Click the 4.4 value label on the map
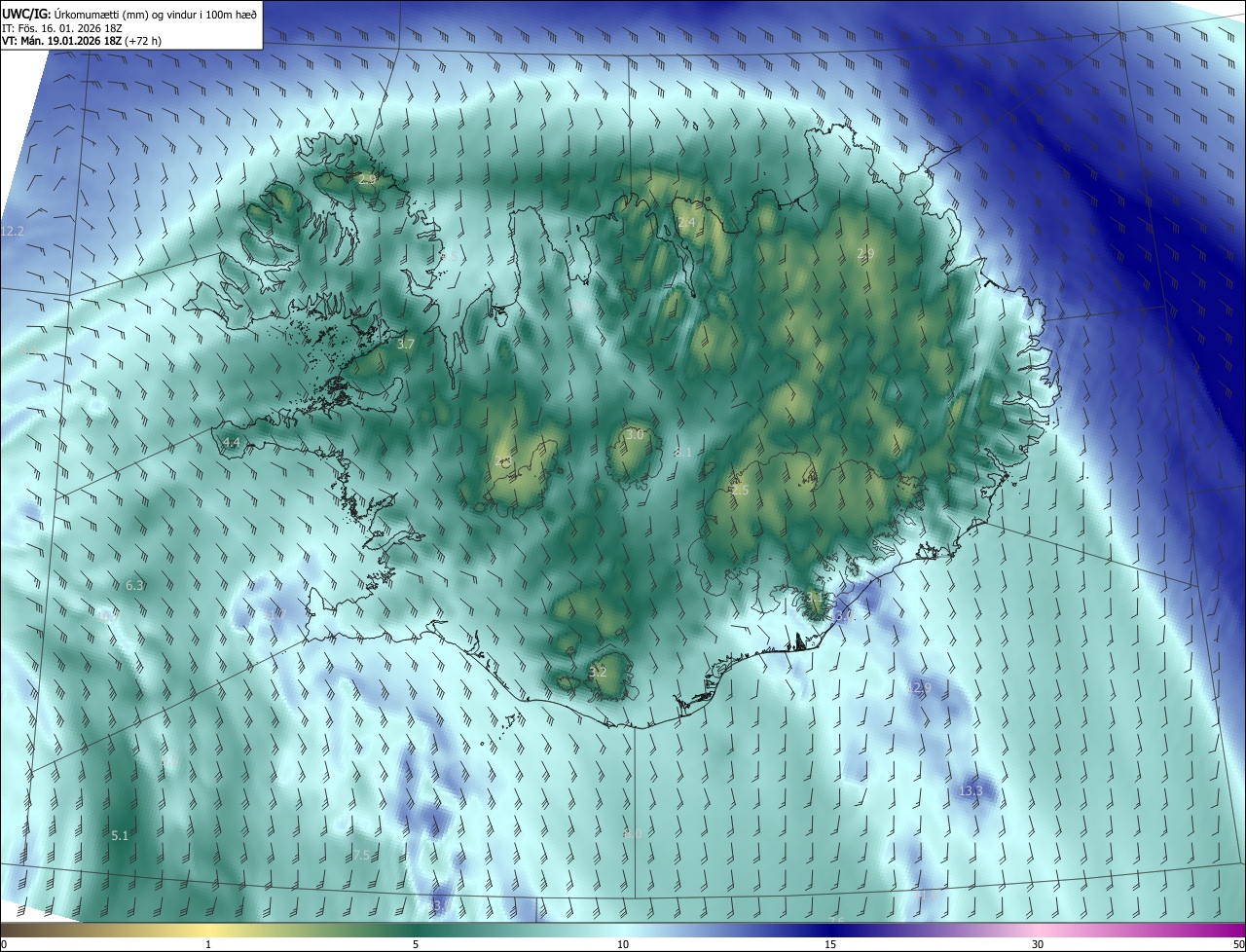1246x952 pixels. (232, 442)
